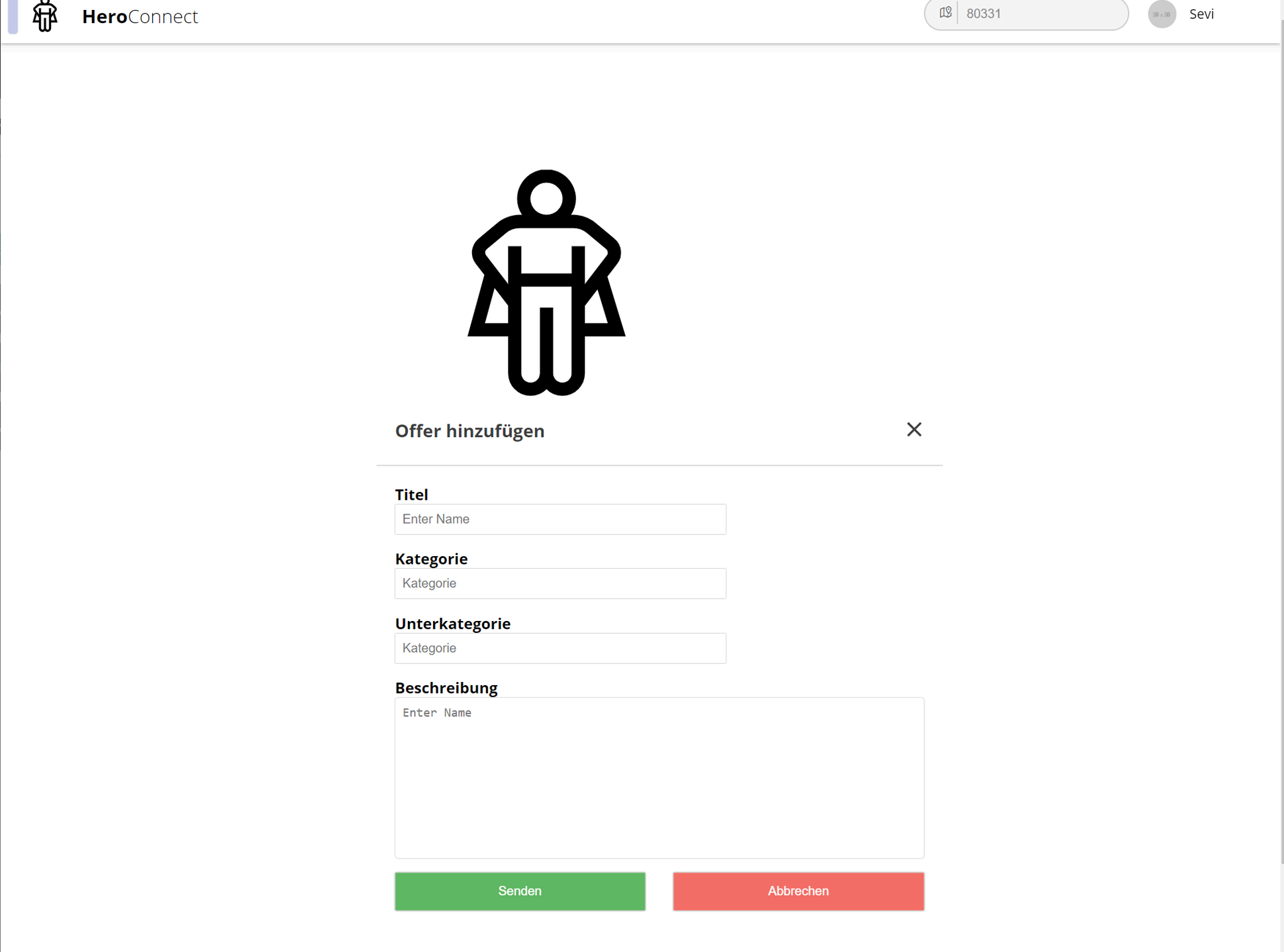Open the HeroConnect home link
The width and height of the screenshot is (1284, 952).
(140, 16)
